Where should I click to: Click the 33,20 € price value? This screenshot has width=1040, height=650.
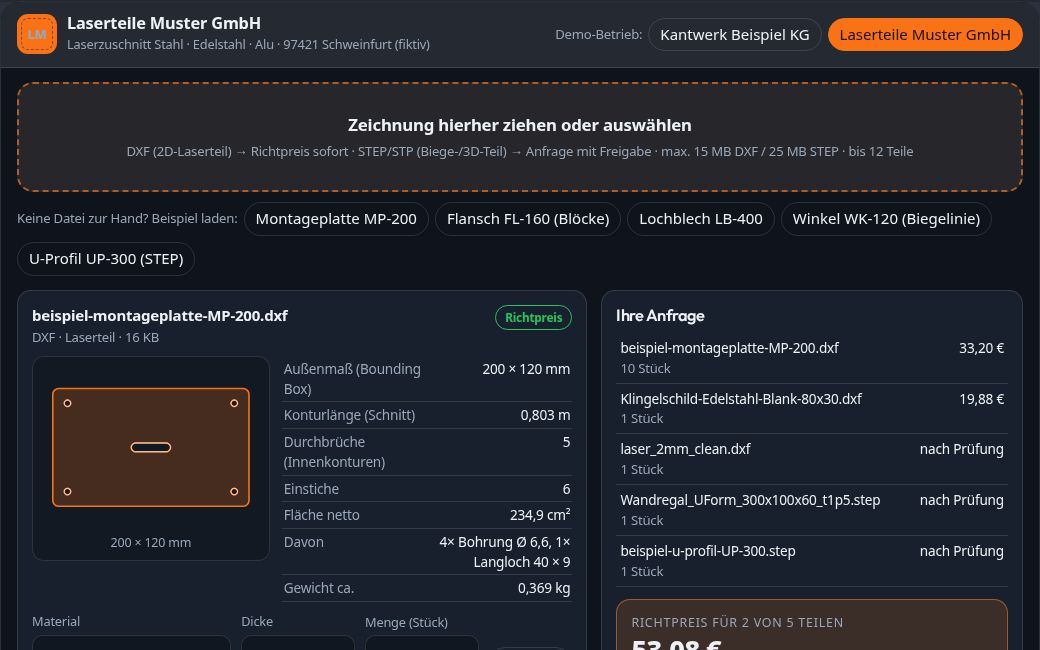point(981,348)
